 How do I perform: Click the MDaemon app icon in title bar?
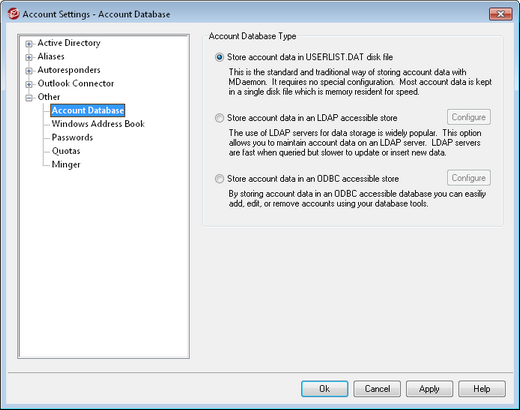(x=14, y=14)
